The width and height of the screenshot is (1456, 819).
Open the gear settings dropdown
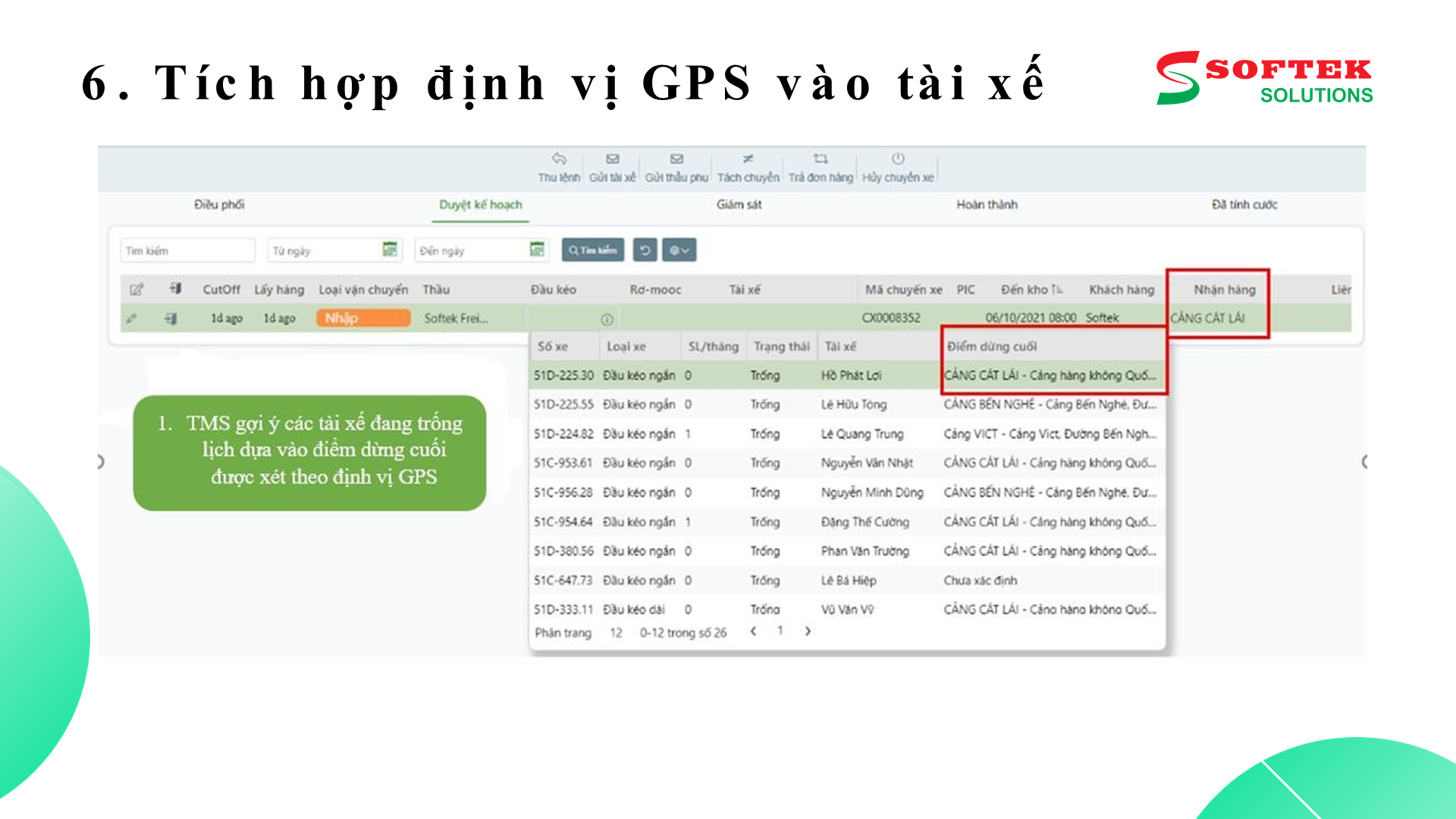click(x=679, y=249)
